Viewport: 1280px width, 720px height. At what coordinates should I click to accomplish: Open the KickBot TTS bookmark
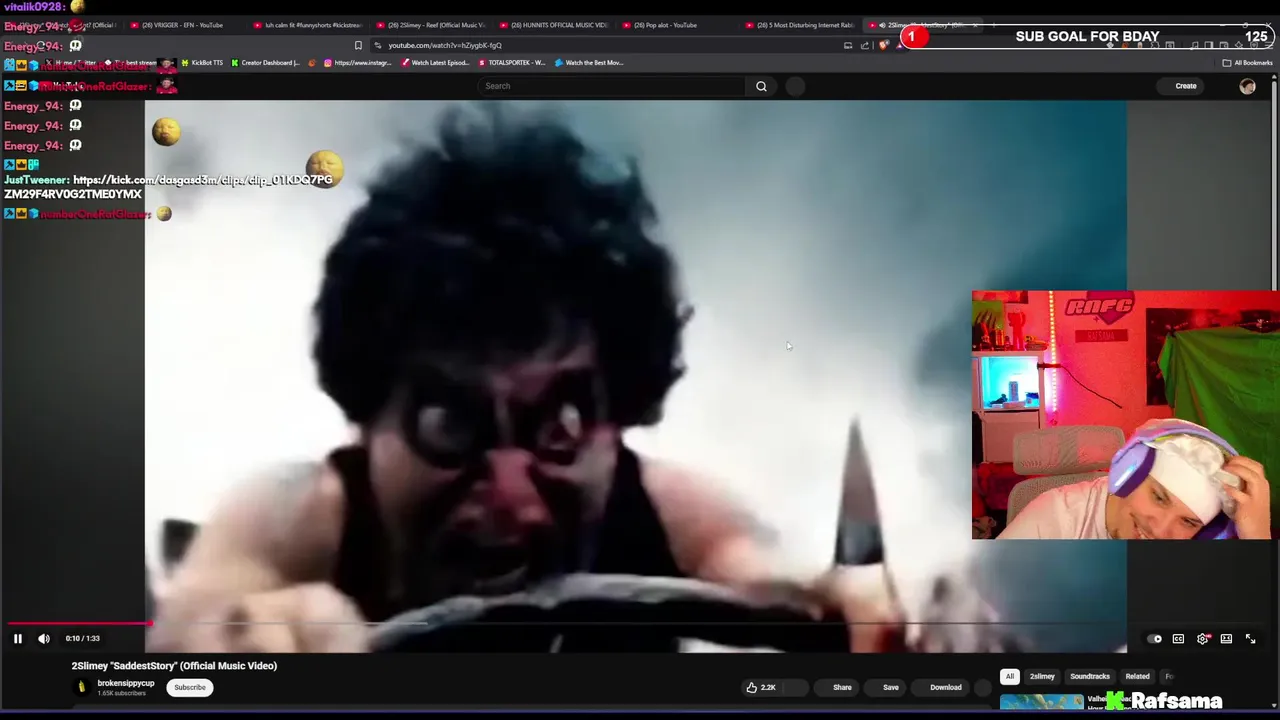[x=202, y=63]
